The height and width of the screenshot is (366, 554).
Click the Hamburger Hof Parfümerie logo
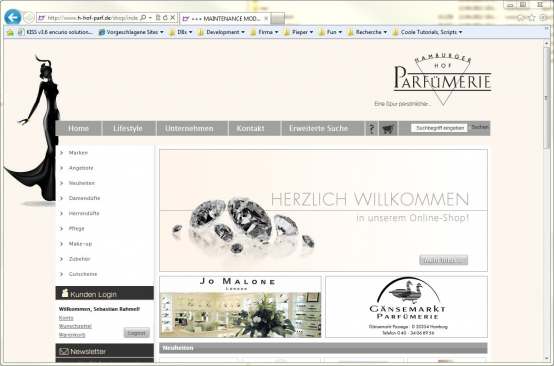pos(442,79)
